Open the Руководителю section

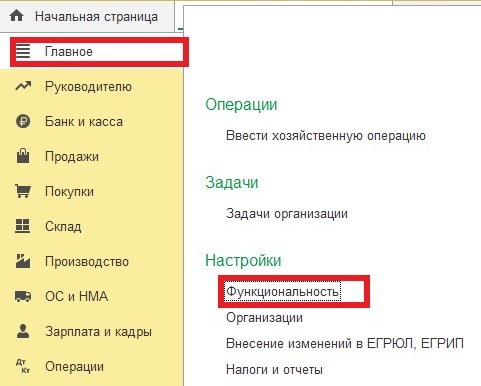point(88,87)
